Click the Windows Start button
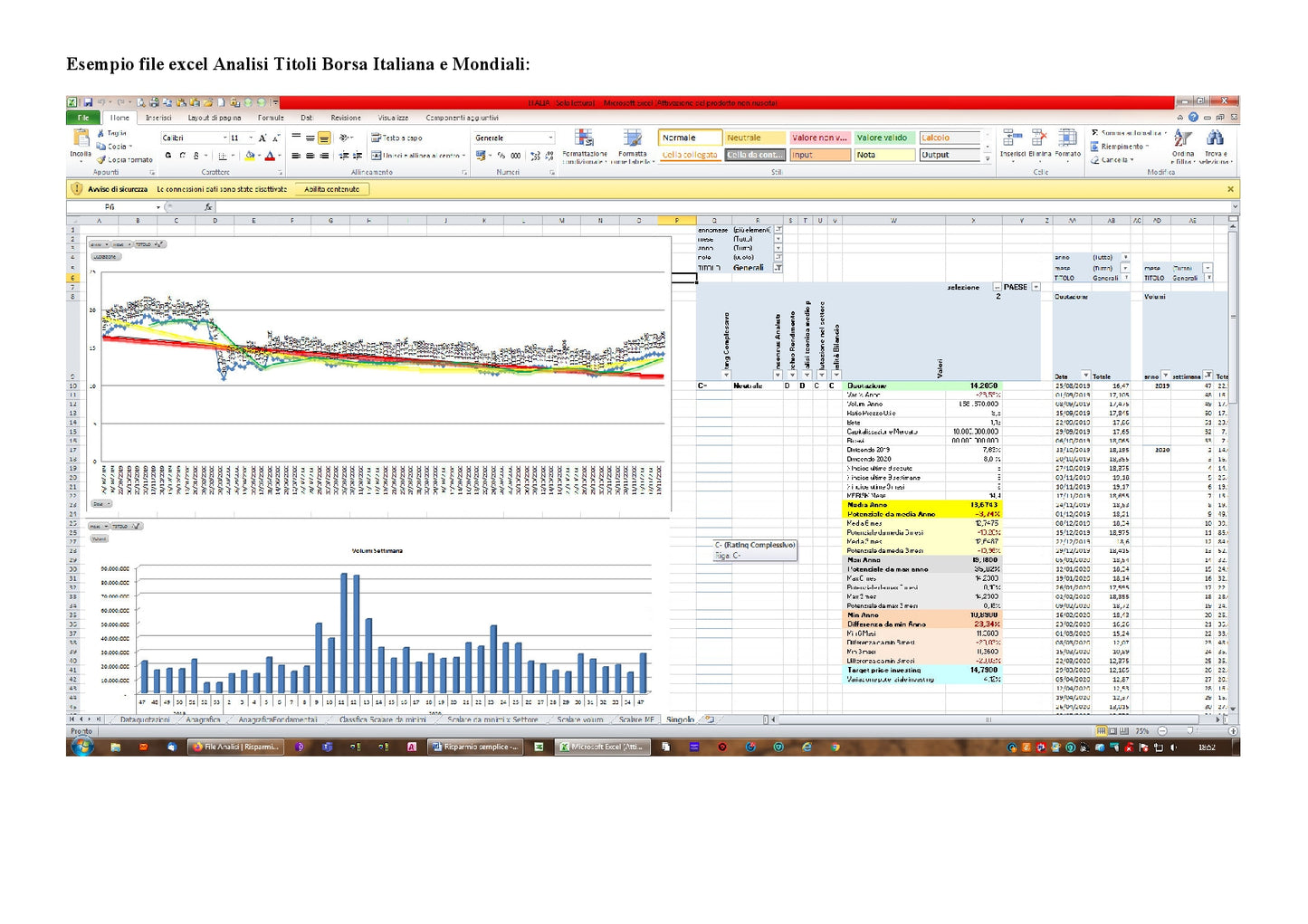The width and height of the screenshot is (1308, 924). point(82,747)
